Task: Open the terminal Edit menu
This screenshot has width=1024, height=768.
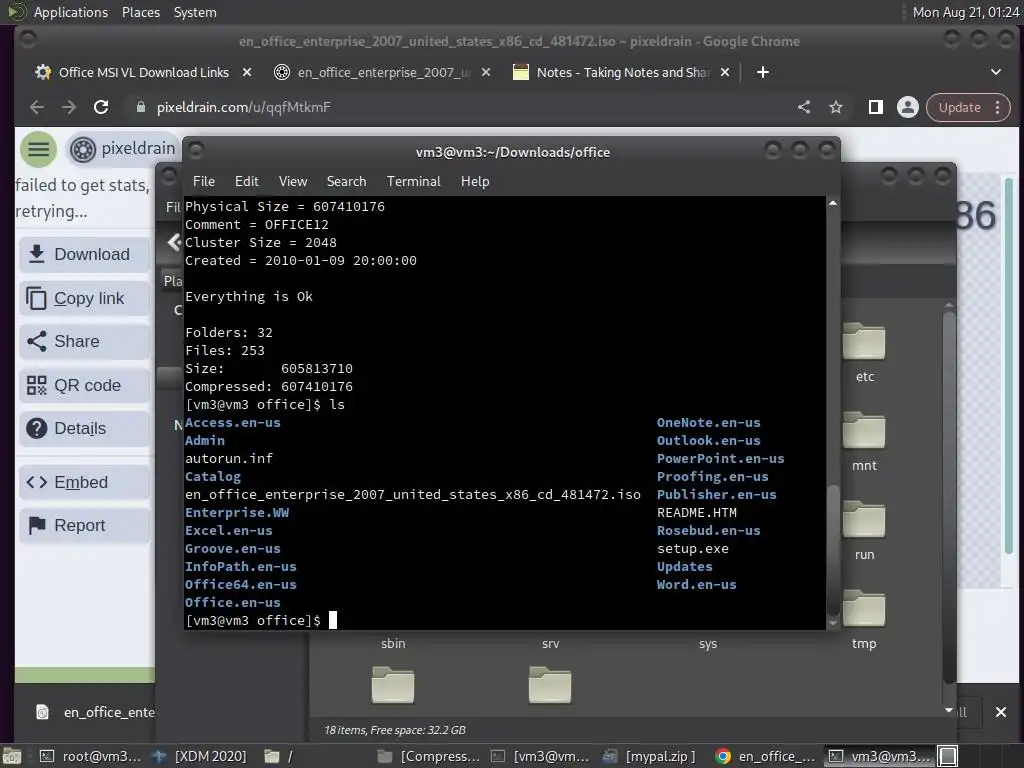Action: (x=247, y=182)
